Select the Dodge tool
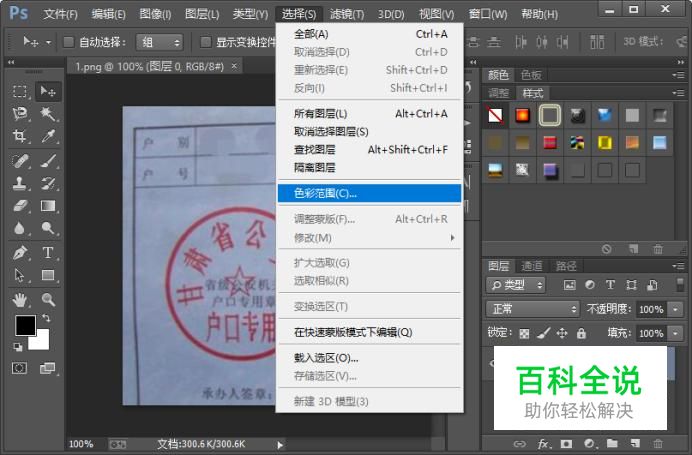Viewport: 692px width, 455px height. [x=48, y=228]
